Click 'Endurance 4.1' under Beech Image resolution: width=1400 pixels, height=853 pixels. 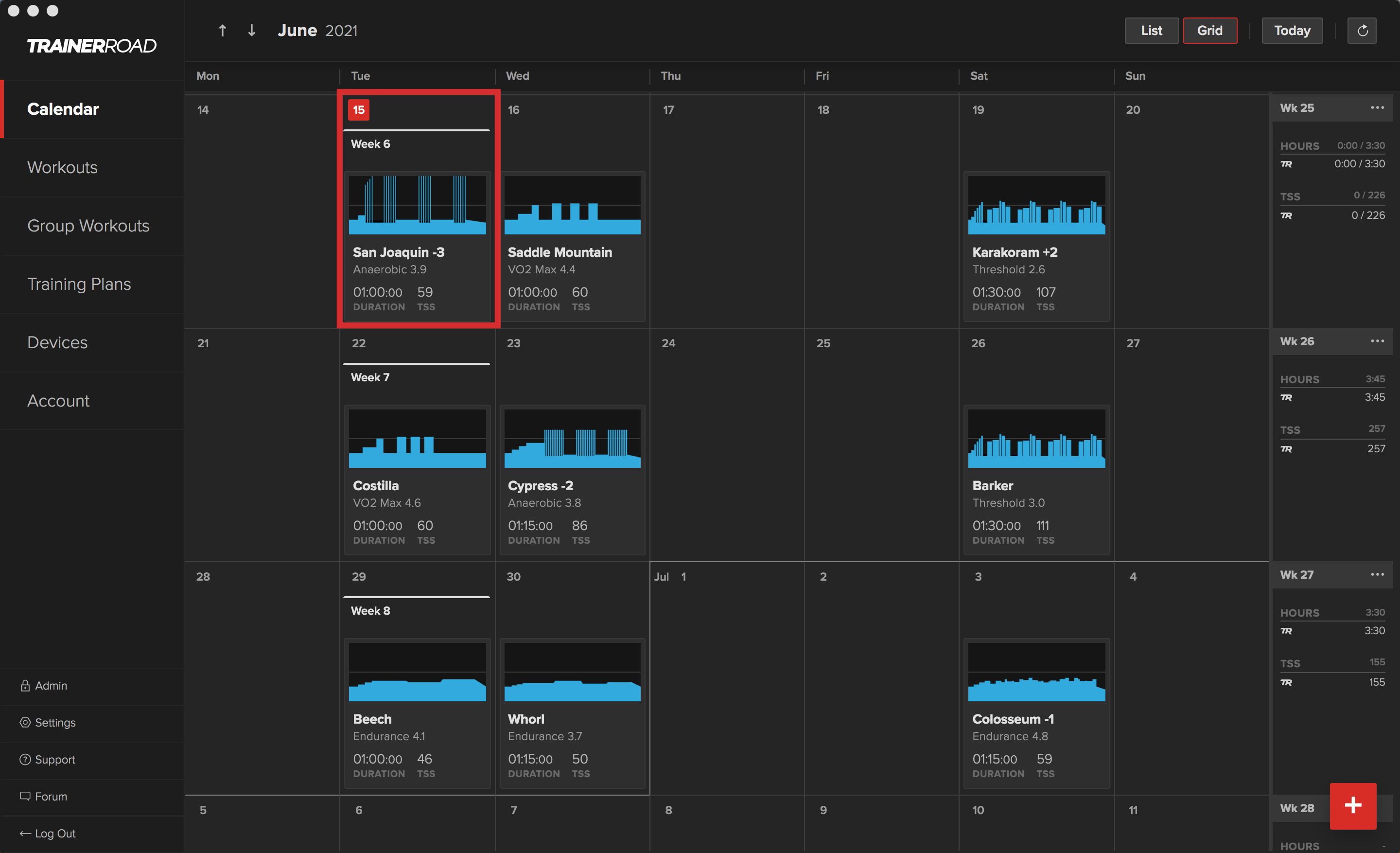[x=388, y=736]
